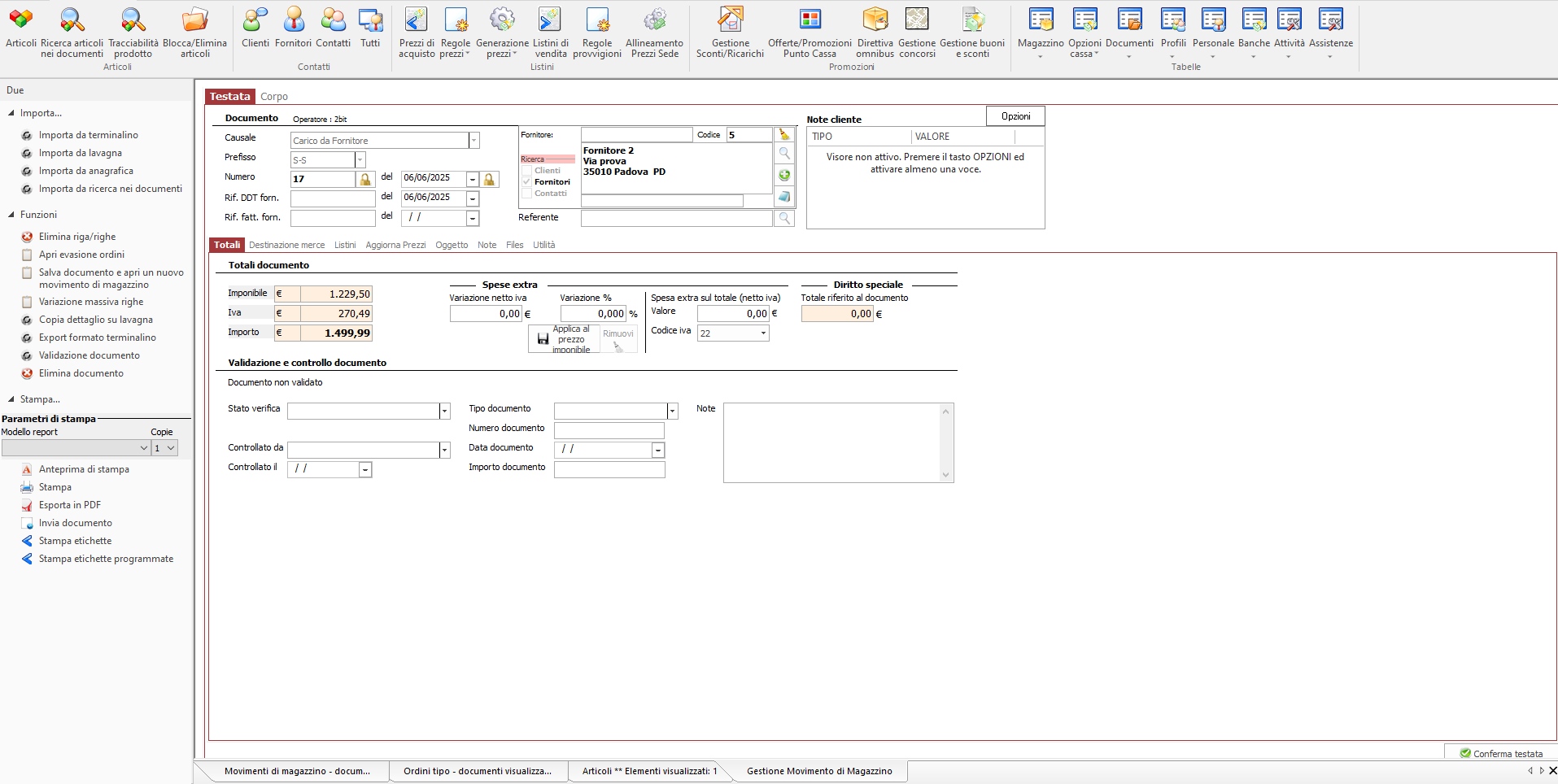The height and width of the screenshot is (784, 1558).
Task: Click Stampa etichette
Action: pos(76,541)
